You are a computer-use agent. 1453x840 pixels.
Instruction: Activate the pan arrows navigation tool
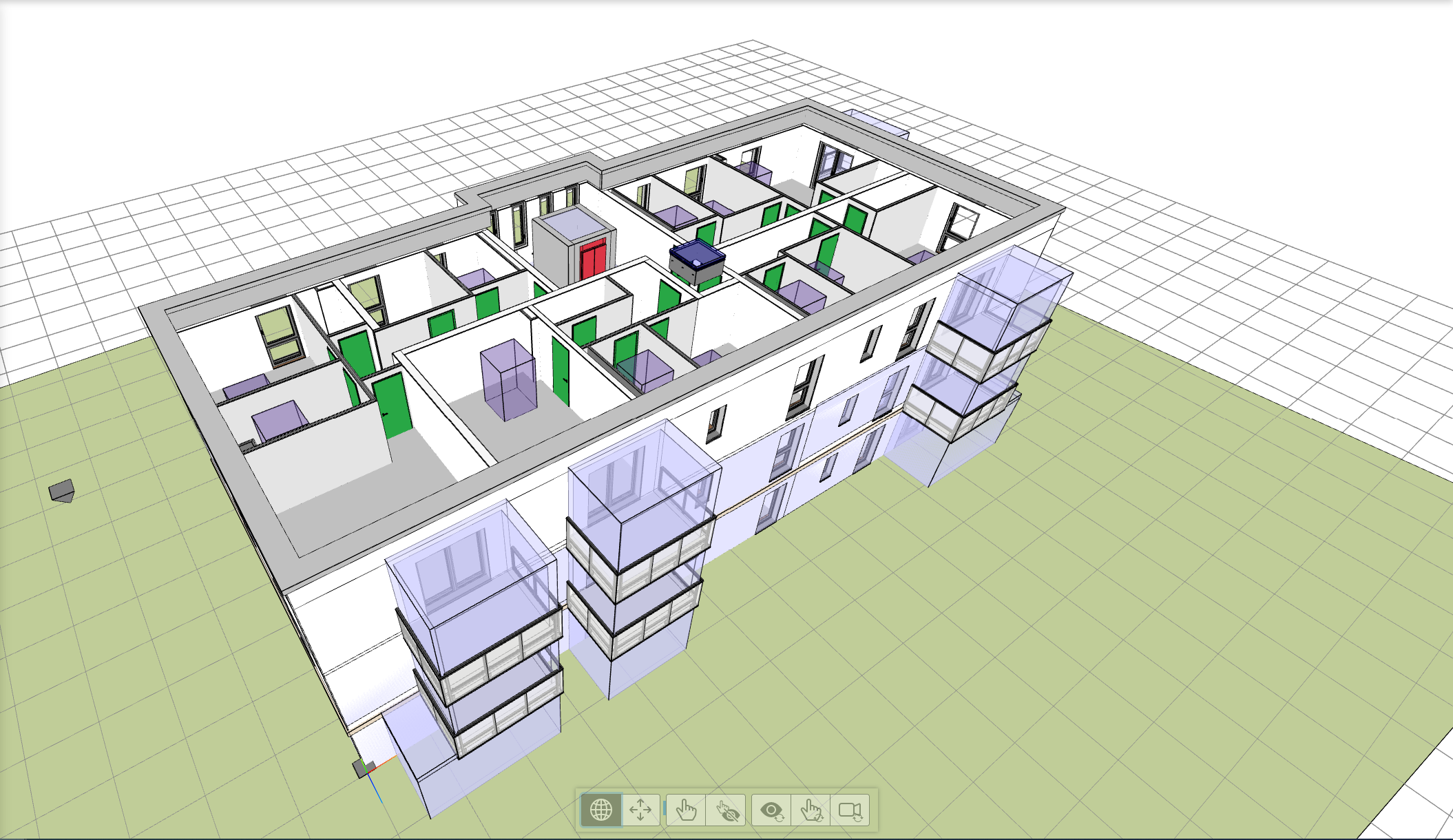click(640, 810)
